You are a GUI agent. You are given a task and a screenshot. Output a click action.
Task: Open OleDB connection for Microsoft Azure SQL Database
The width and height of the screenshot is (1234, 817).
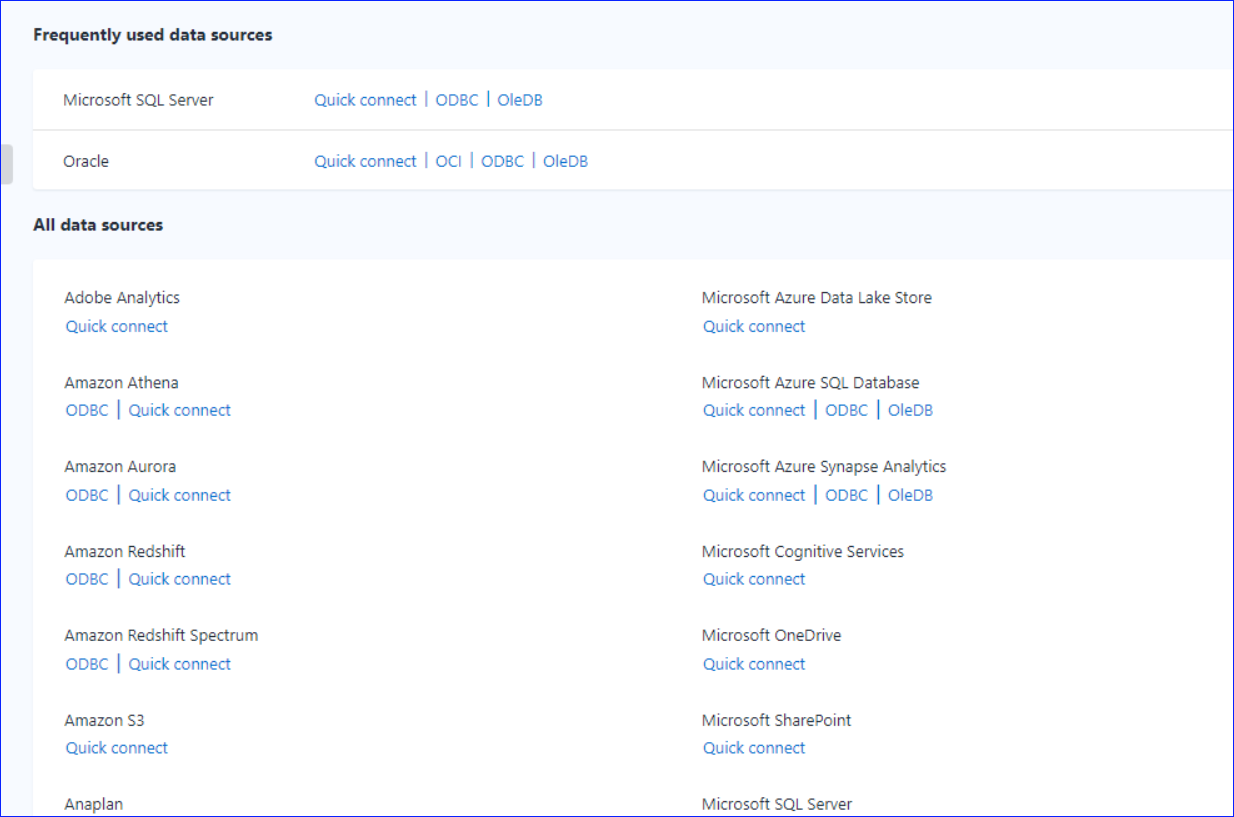point(909,410)
